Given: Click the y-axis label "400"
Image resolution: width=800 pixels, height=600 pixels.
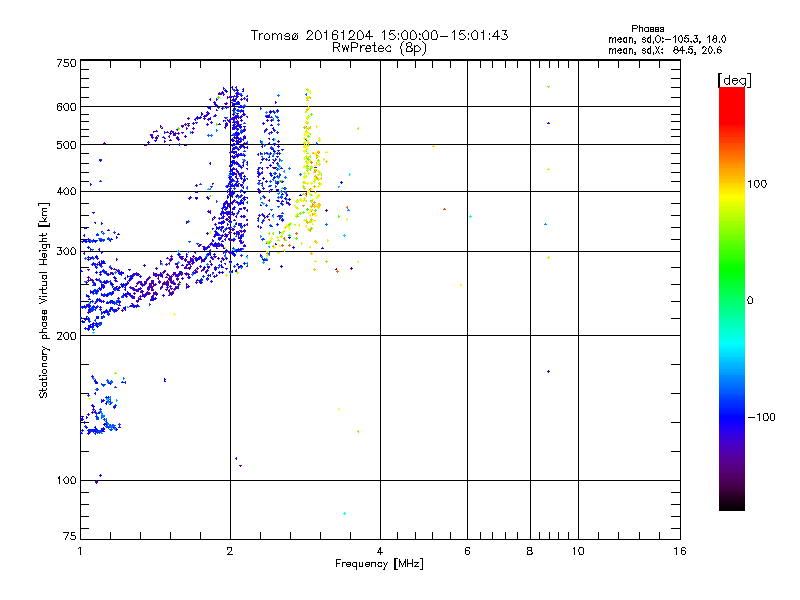Looking at the screenshot, I should click(66, 191).
